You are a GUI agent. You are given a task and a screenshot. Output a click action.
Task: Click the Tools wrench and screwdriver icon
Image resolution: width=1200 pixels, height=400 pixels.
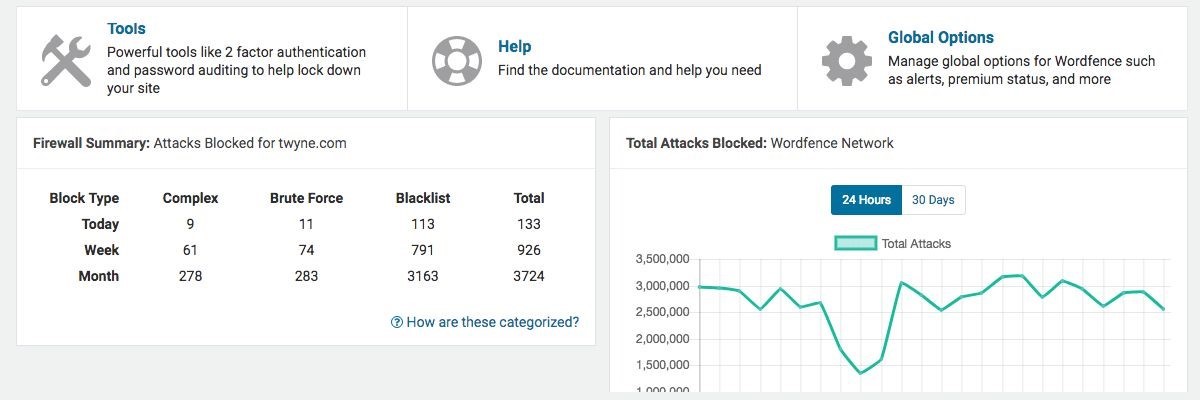coord(67,60)
